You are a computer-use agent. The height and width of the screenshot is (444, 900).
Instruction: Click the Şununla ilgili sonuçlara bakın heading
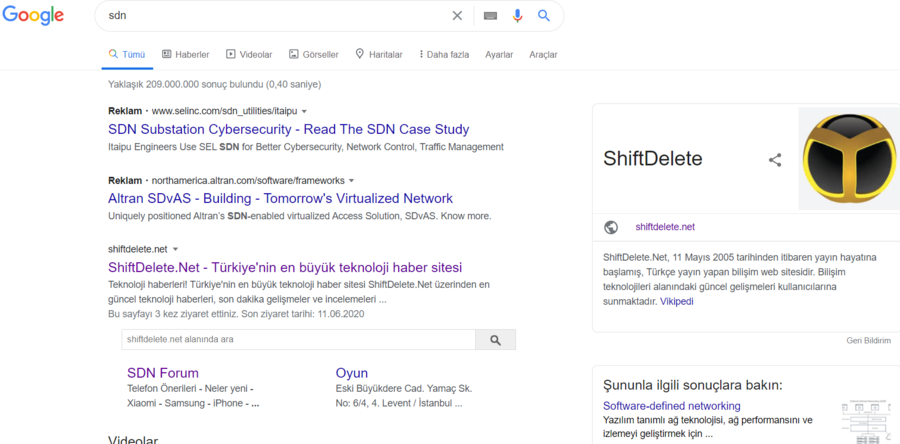693,384
